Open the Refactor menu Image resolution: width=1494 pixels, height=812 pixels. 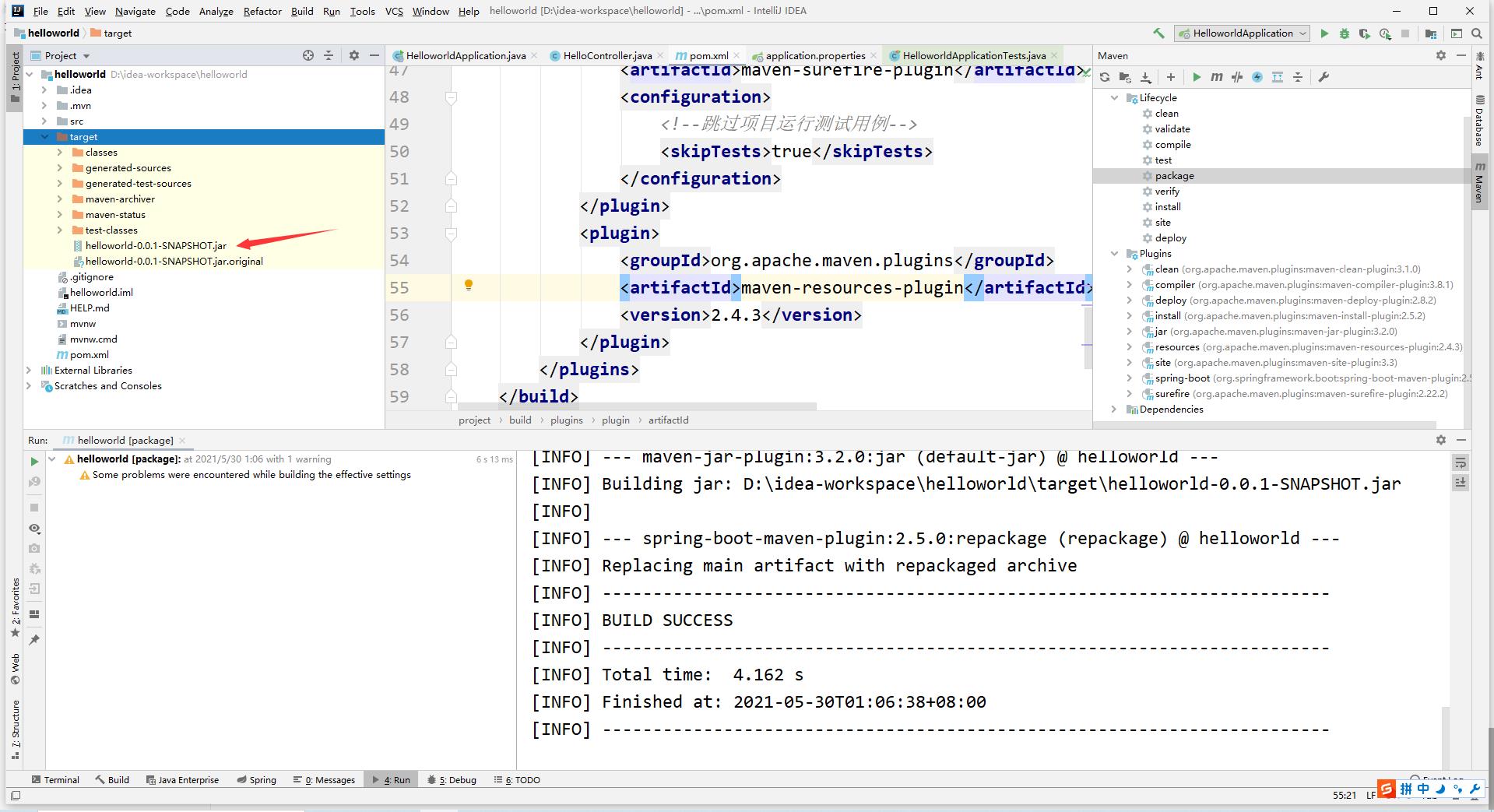point(262,11)
